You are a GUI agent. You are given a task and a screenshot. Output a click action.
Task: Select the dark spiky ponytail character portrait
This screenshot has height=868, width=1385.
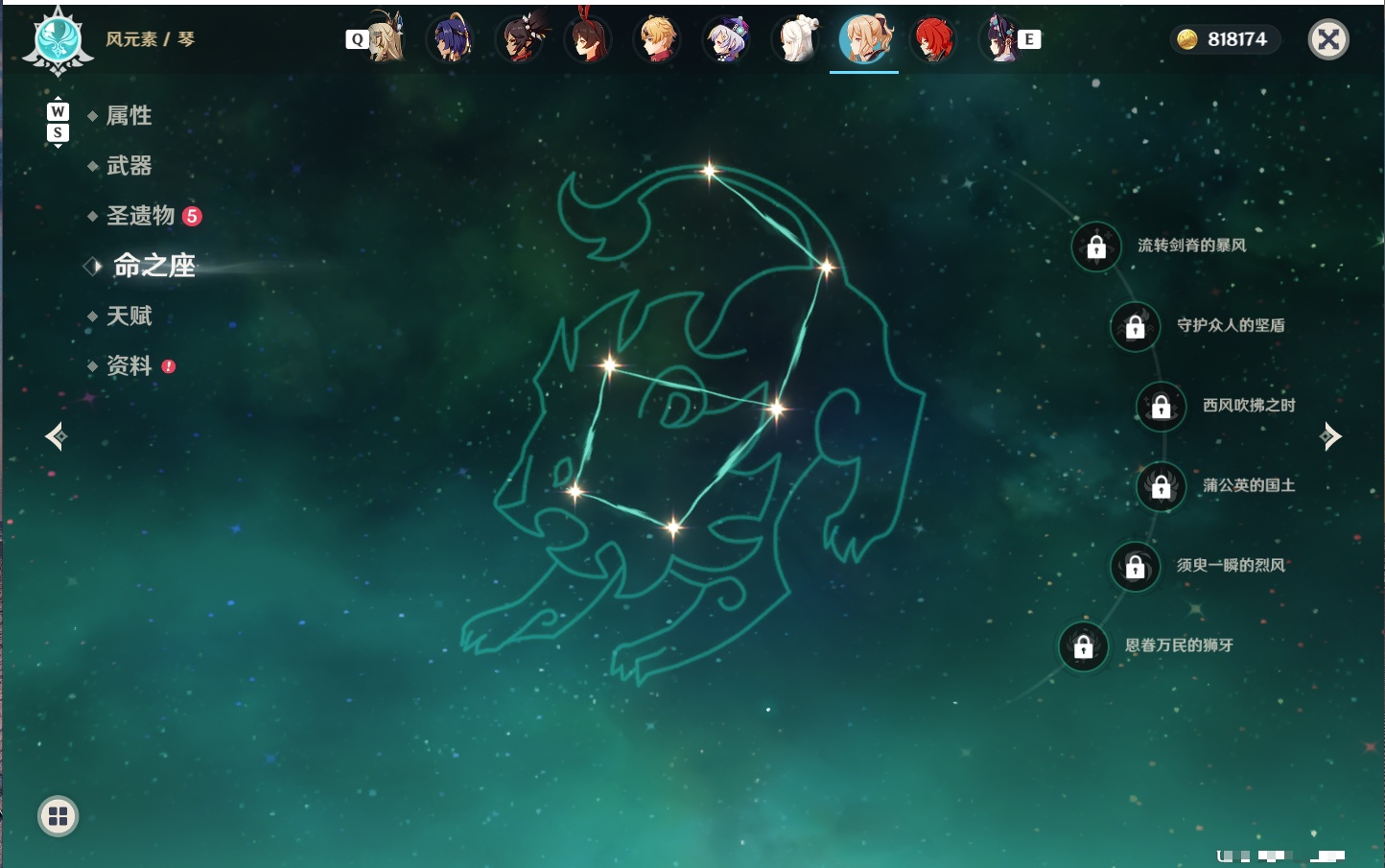point(521,38)
